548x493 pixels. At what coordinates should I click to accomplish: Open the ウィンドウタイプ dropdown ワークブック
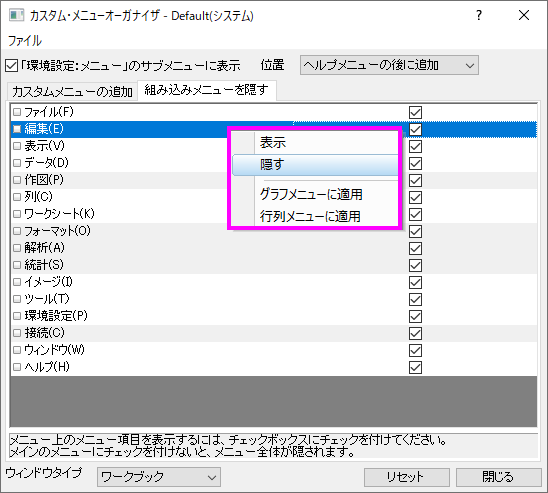(x=159, y=477)
